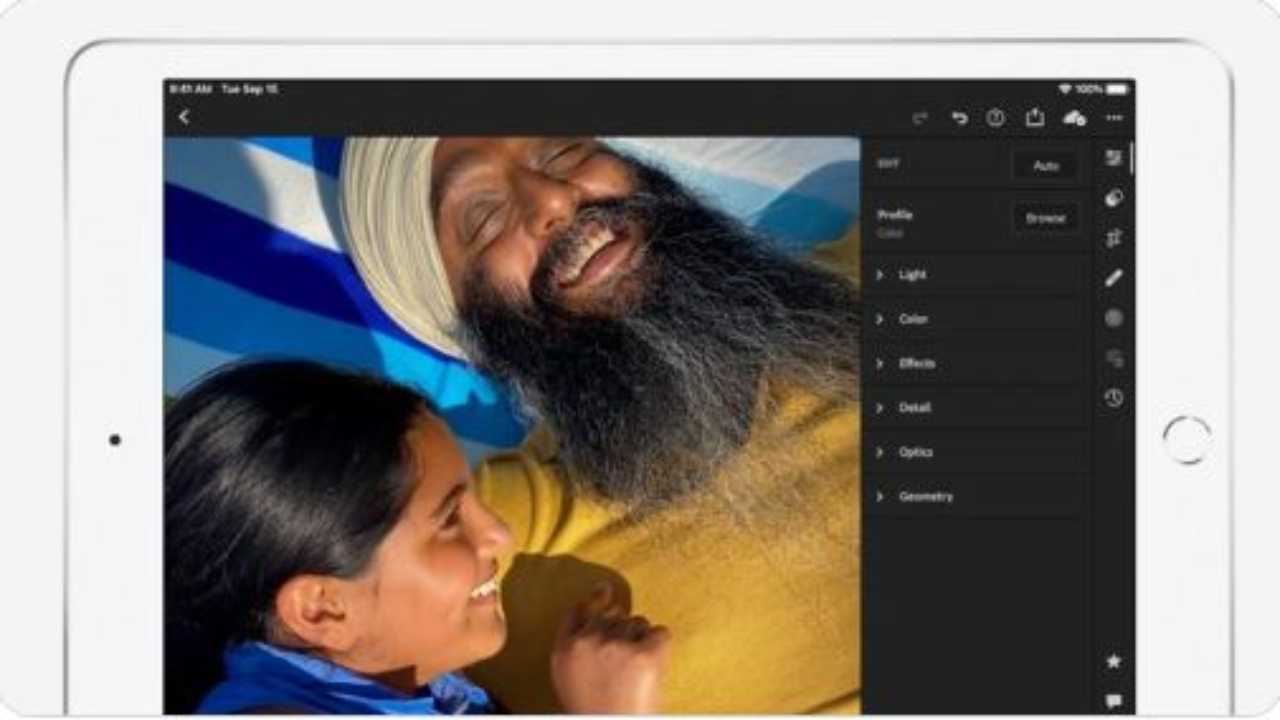The width and height of the screenshot is (1280, 720).
Task: Open the comments speech-bubble icon
Action: click(1114, 701)
